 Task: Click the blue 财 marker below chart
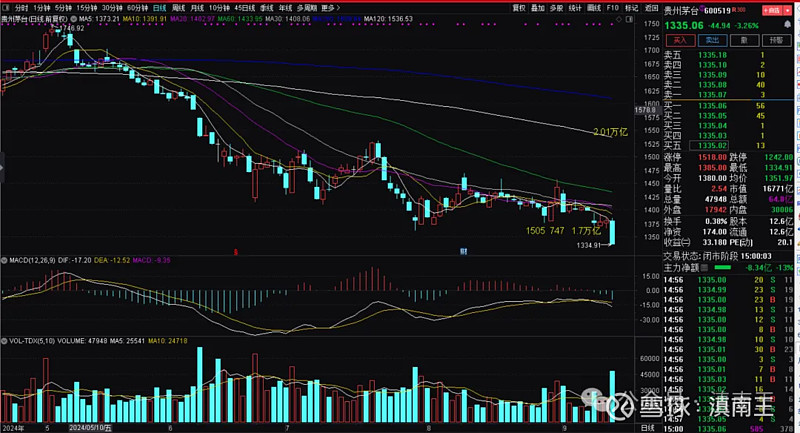coord(463,251)
